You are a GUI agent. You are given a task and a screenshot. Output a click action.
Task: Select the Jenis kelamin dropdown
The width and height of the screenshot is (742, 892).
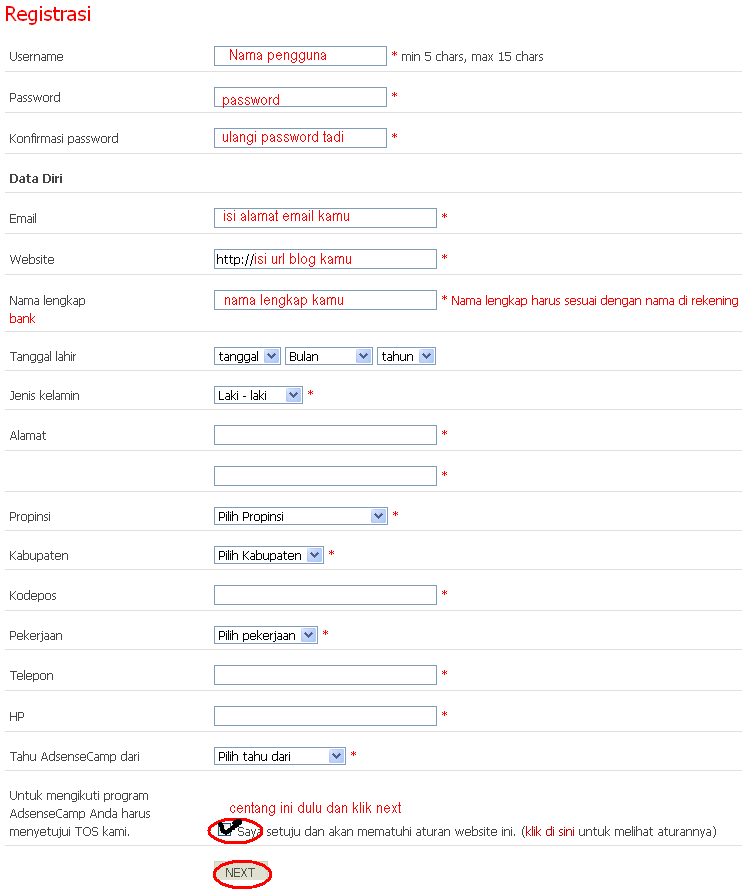pyautogui.click(x=258, y=395)
